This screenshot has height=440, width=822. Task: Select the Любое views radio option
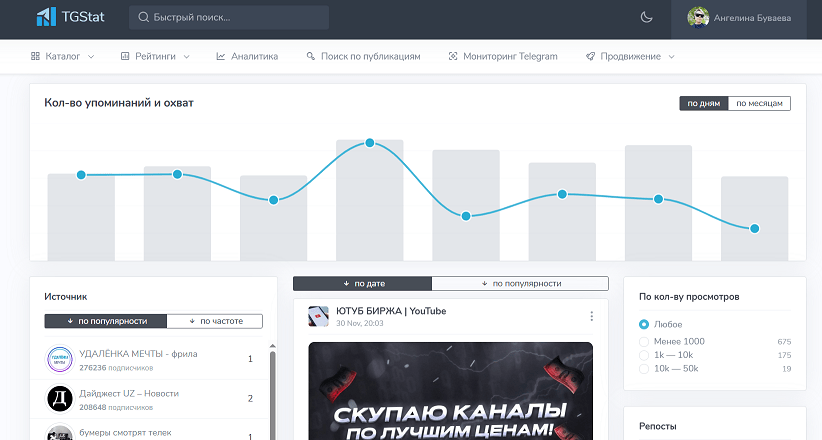pyautogui.click(x=644, y=325)
